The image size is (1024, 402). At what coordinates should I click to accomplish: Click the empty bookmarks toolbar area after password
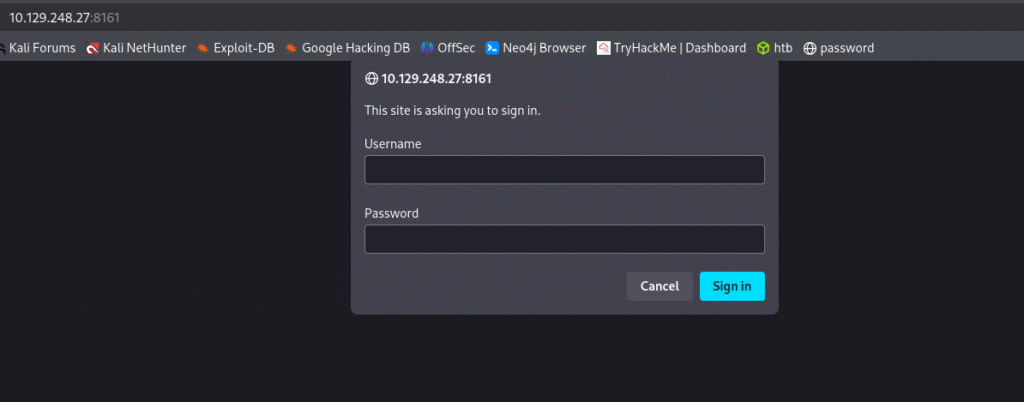pyautogui.click(x=947, y=48)
